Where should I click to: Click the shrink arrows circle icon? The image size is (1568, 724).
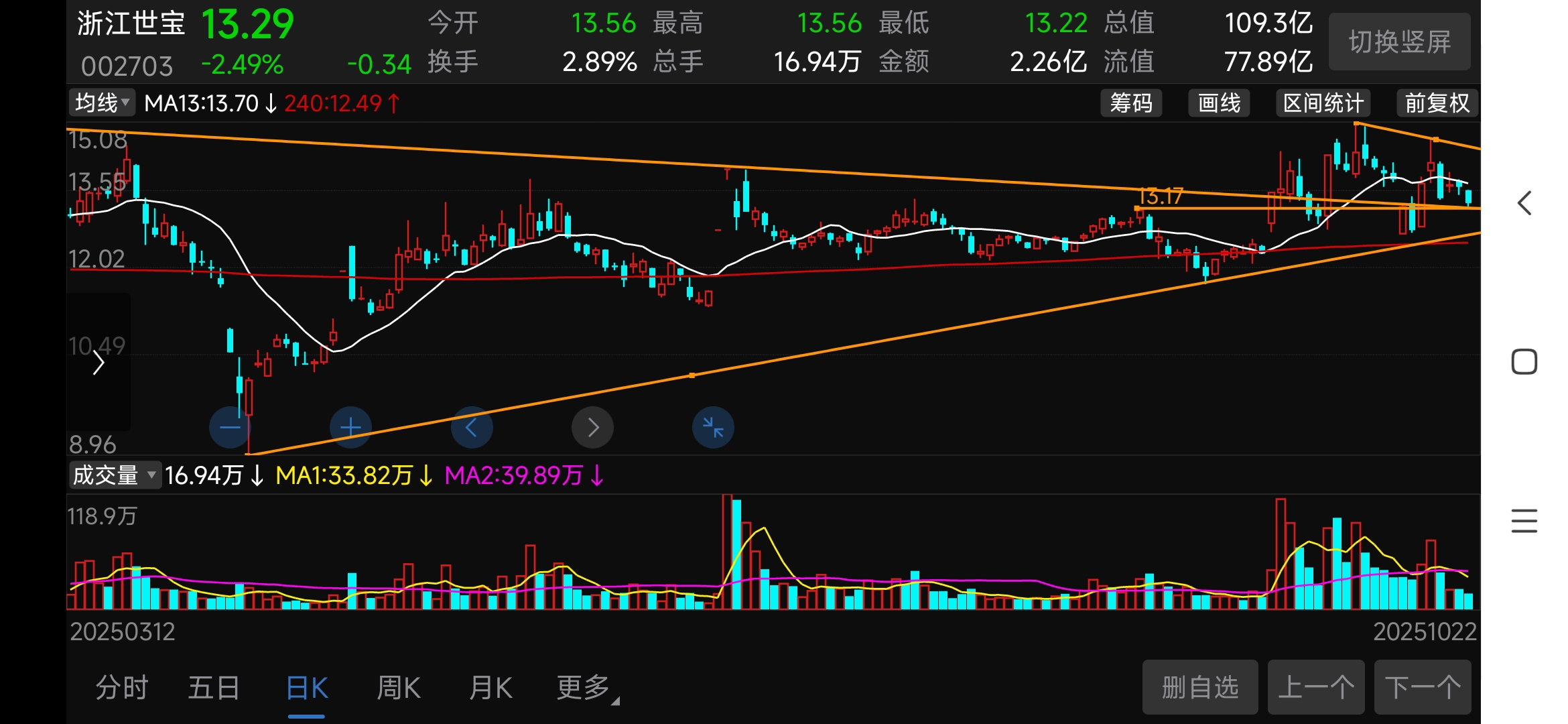713,427
